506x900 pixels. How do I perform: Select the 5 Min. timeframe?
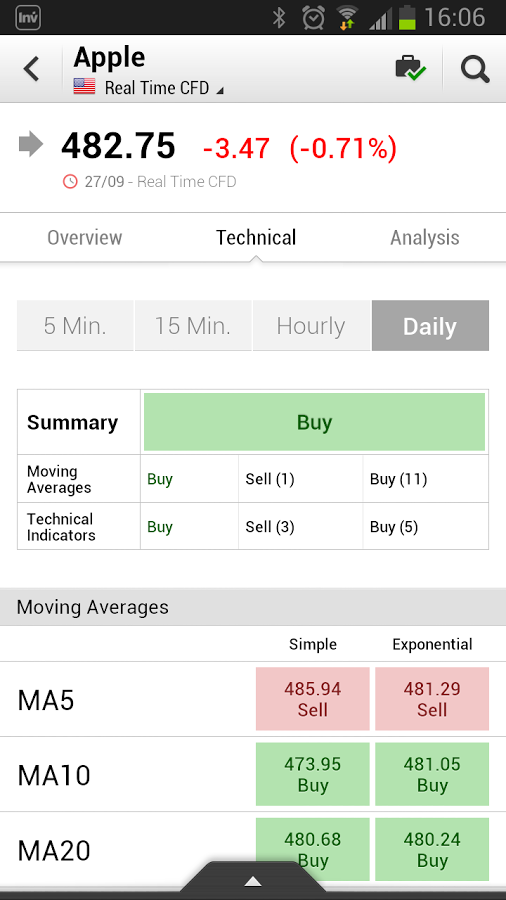click(x=75, y=325)
